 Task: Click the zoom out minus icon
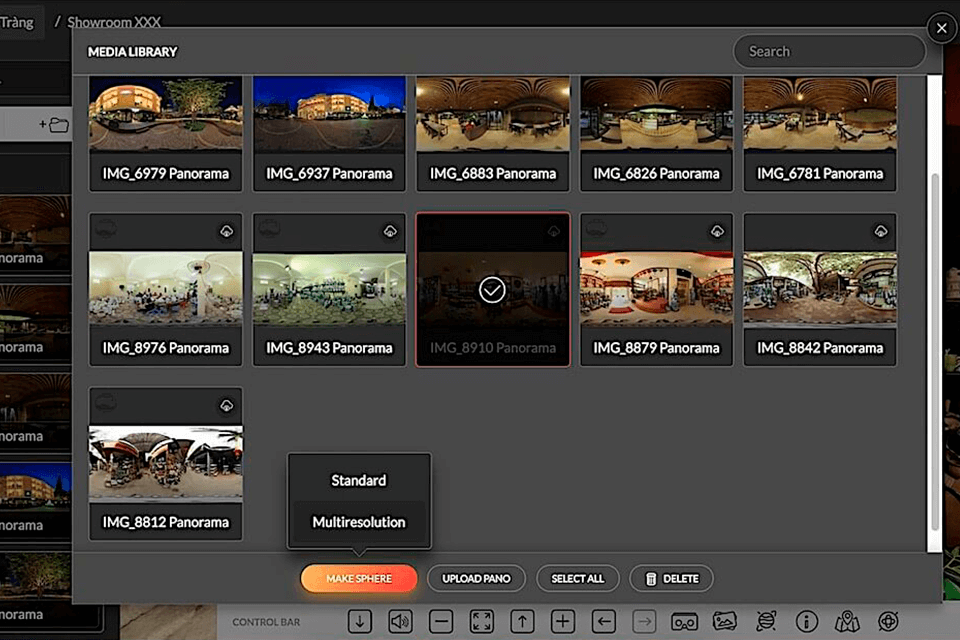441,622
